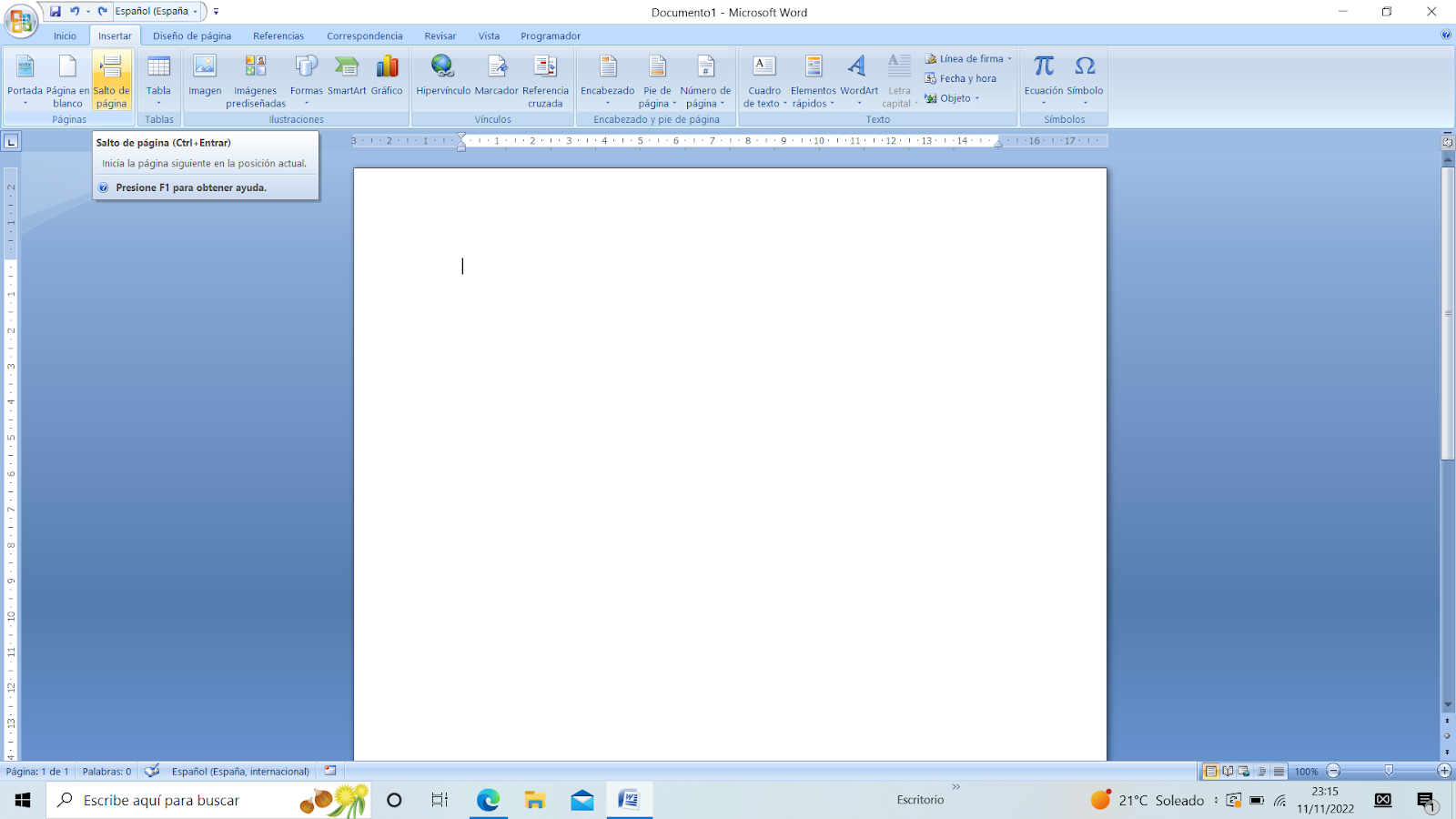Open the Inicio tab
1456x819 pixels.
pos(65,36)
